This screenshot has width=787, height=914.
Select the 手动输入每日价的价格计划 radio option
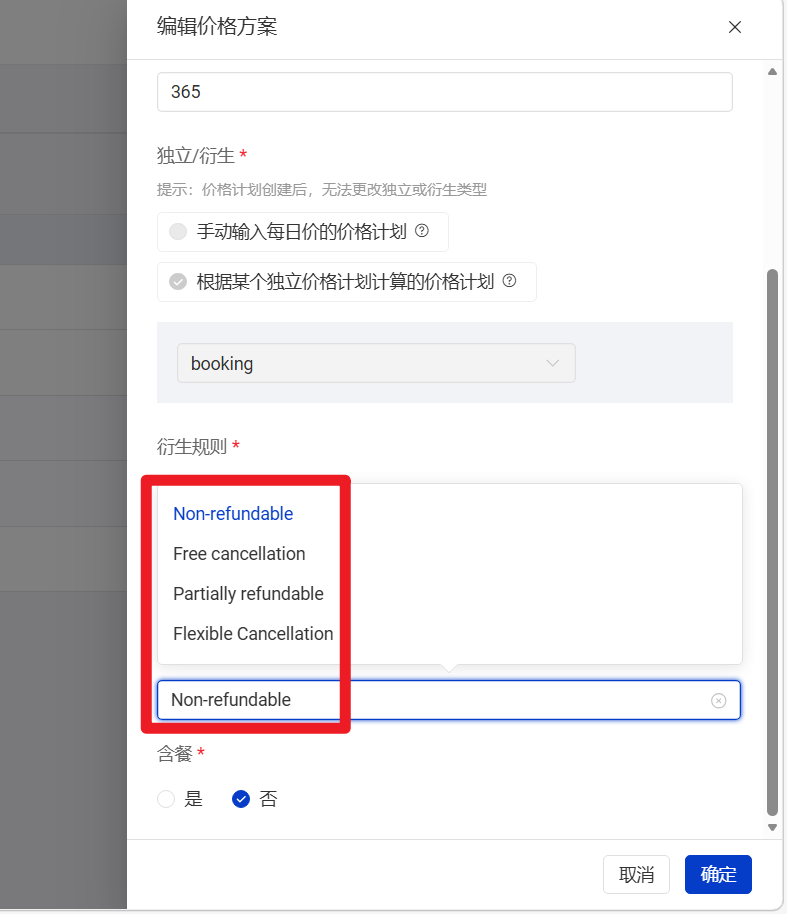click(x=178, y=232)
